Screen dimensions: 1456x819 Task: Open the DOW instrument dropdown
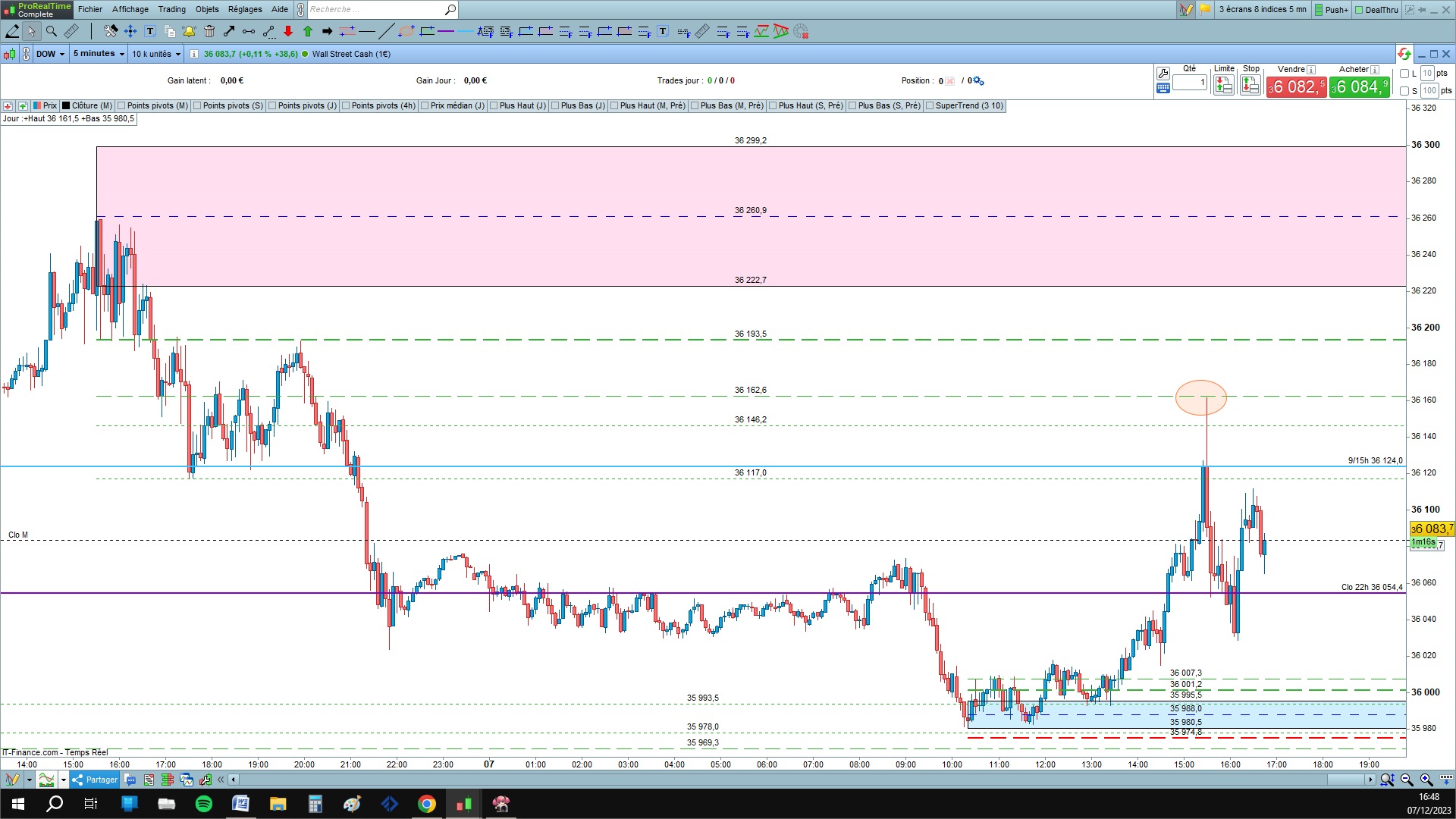(51, 54)
